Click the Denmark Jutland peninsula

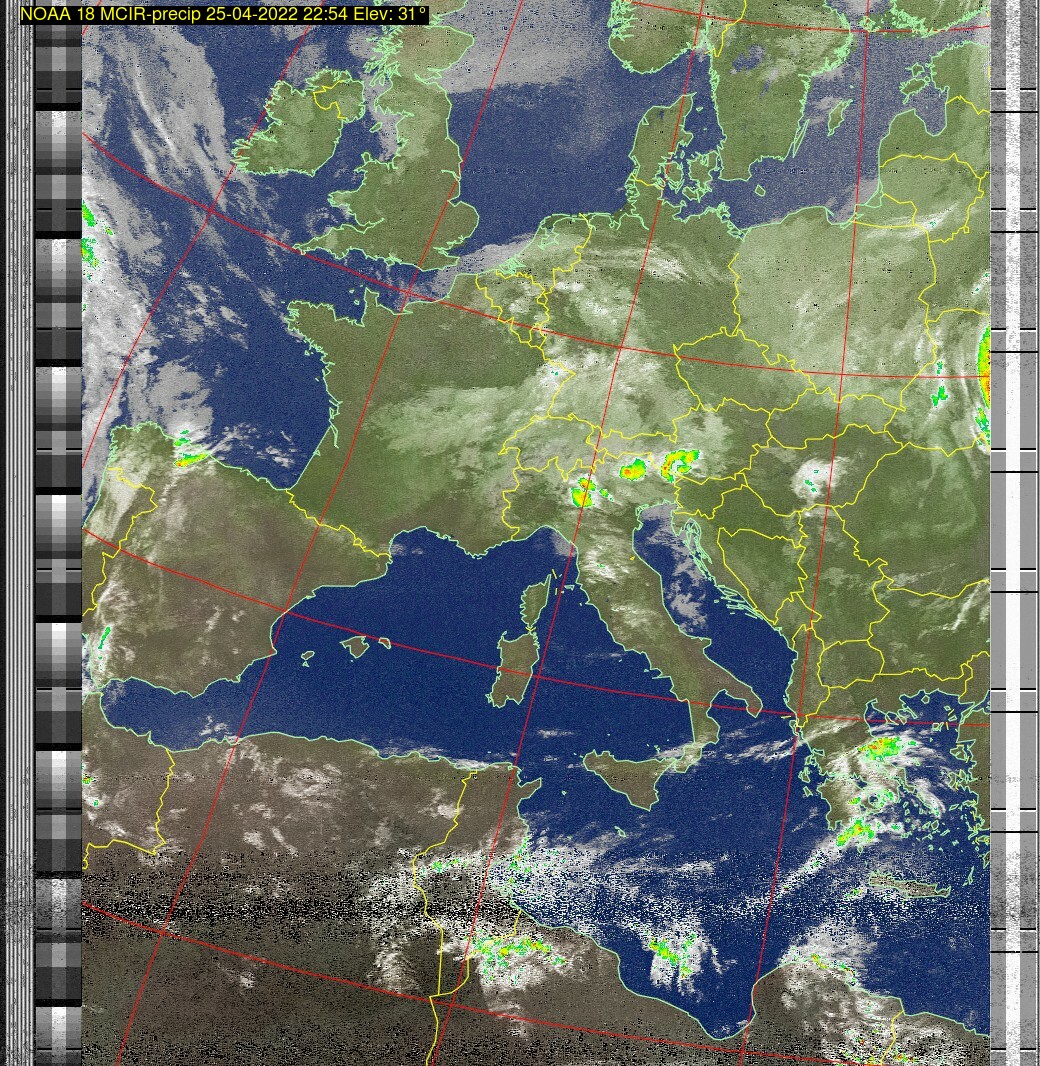[650, 150]
